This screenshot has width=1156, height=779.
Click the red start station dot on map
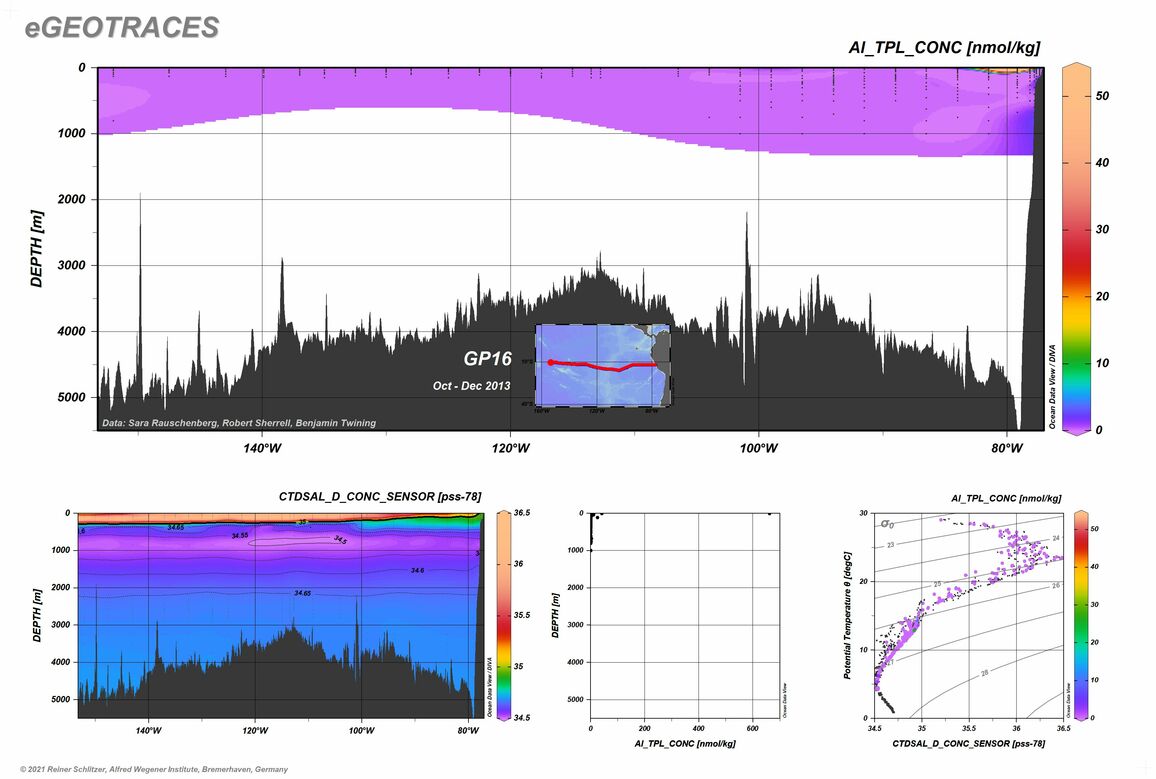click(x=551, y=362)
